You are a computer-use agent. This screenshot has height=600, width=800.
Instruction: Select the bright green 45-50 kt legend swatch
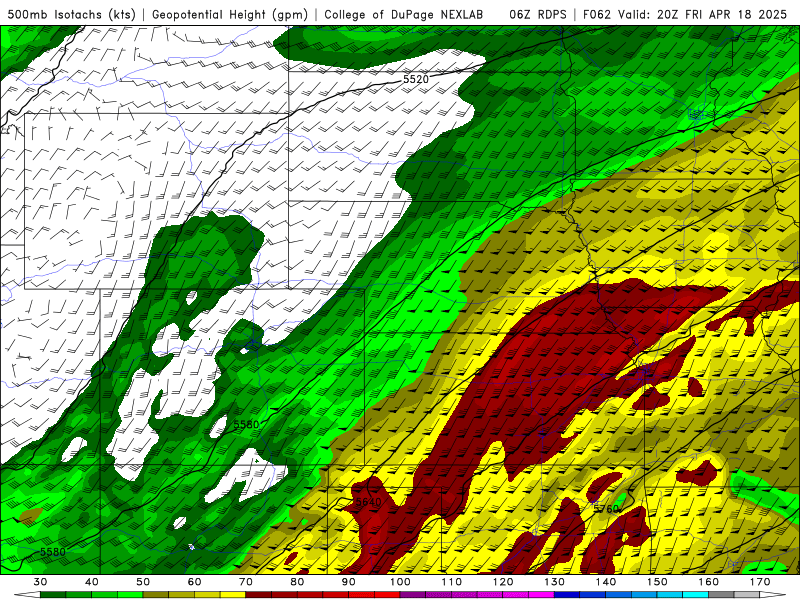tap(130, 595)
